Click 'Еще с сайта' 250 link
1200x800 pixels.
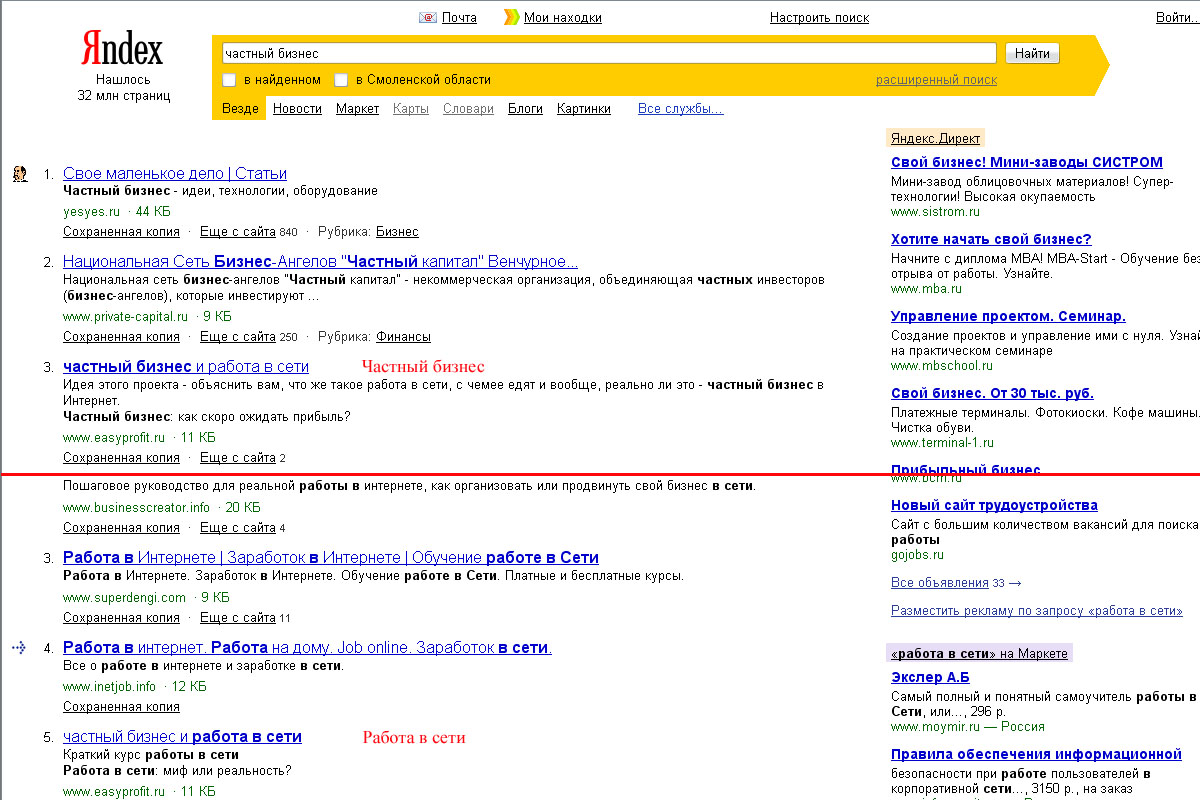pos(238,336)
